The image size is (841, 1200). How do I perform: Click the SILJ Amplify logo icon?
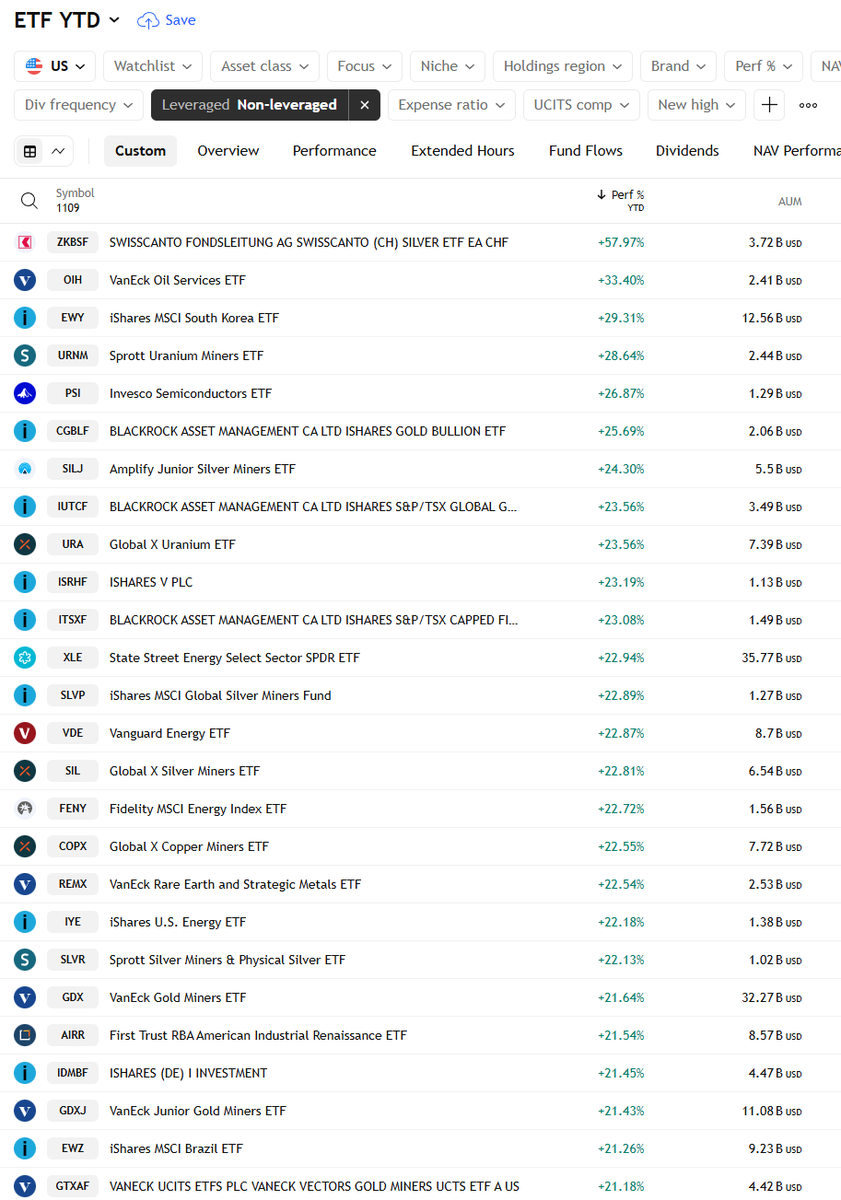[x=25, y=469]
